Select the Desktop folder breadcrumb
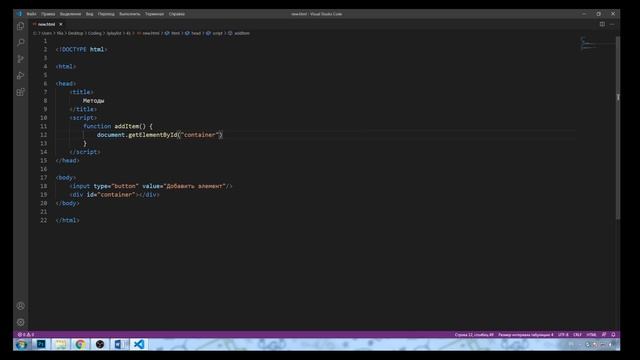Viewport: 640px width, 360px height. (76, 33)
